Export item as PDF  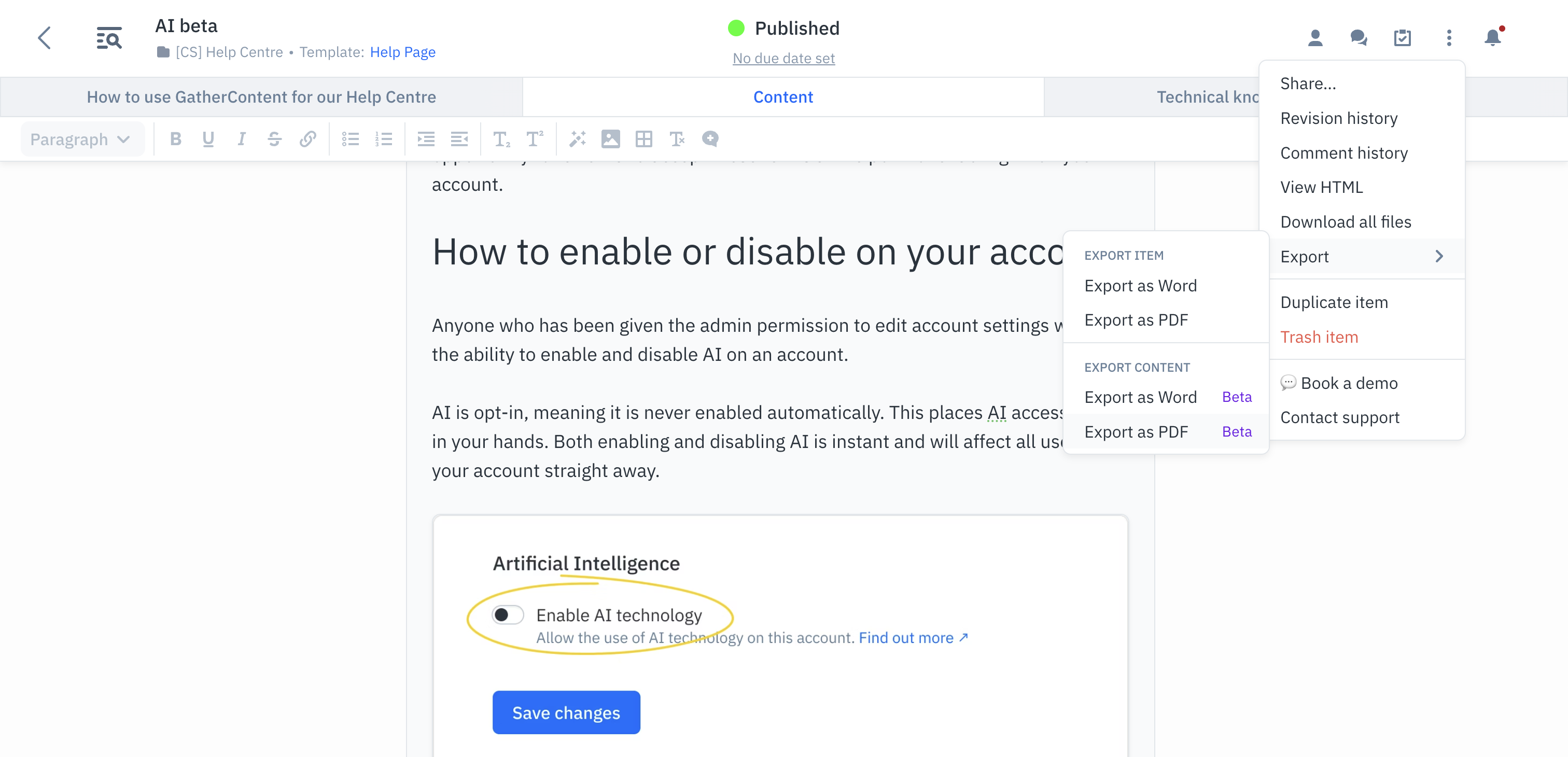[1166, 320]
